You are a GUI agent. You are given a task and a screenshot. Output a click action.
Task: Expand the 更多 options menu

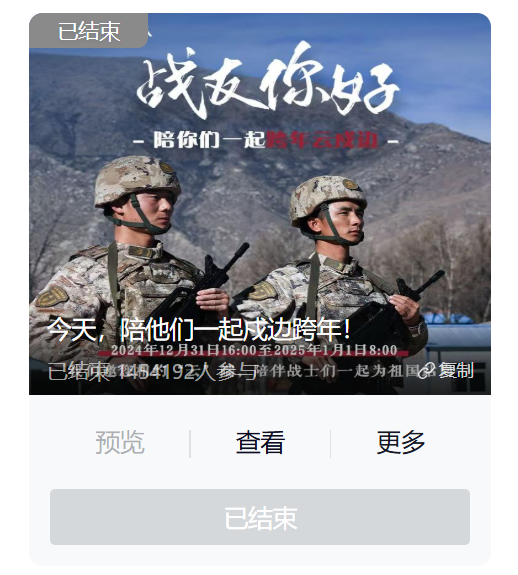[401, 443]
